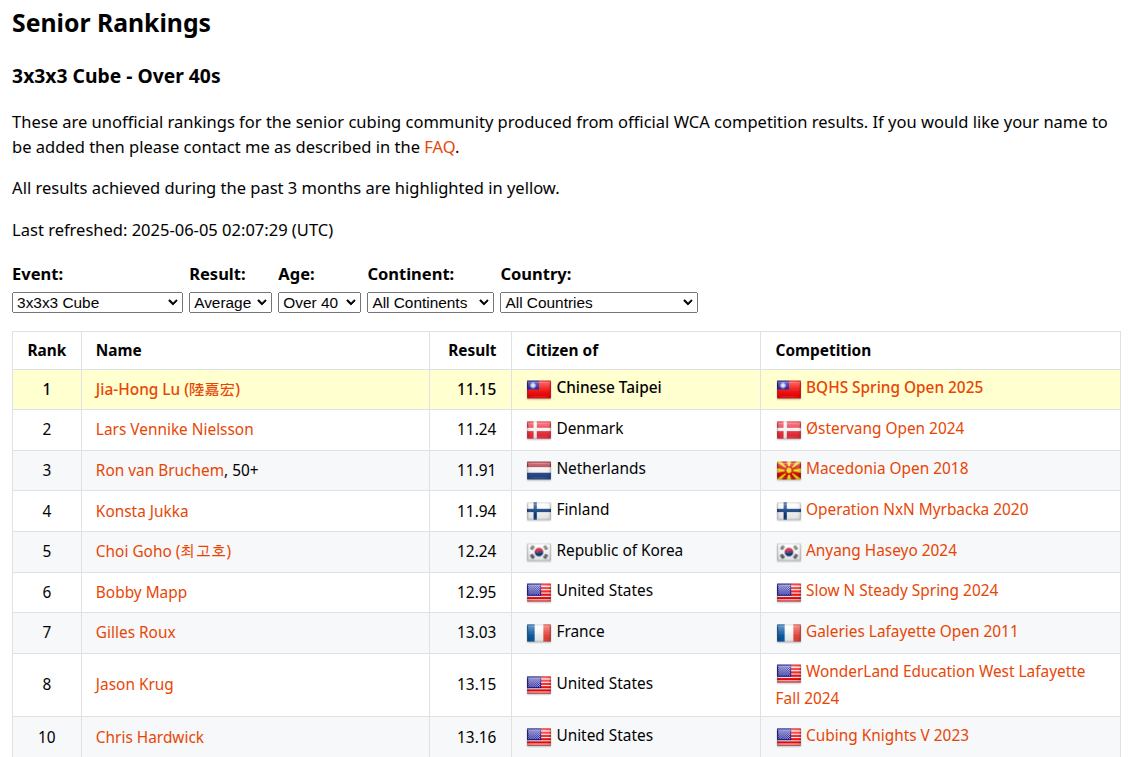Open the Result dropdown set to Average
This screenshot has height=757, width=1131.
(x=230, y=302)
